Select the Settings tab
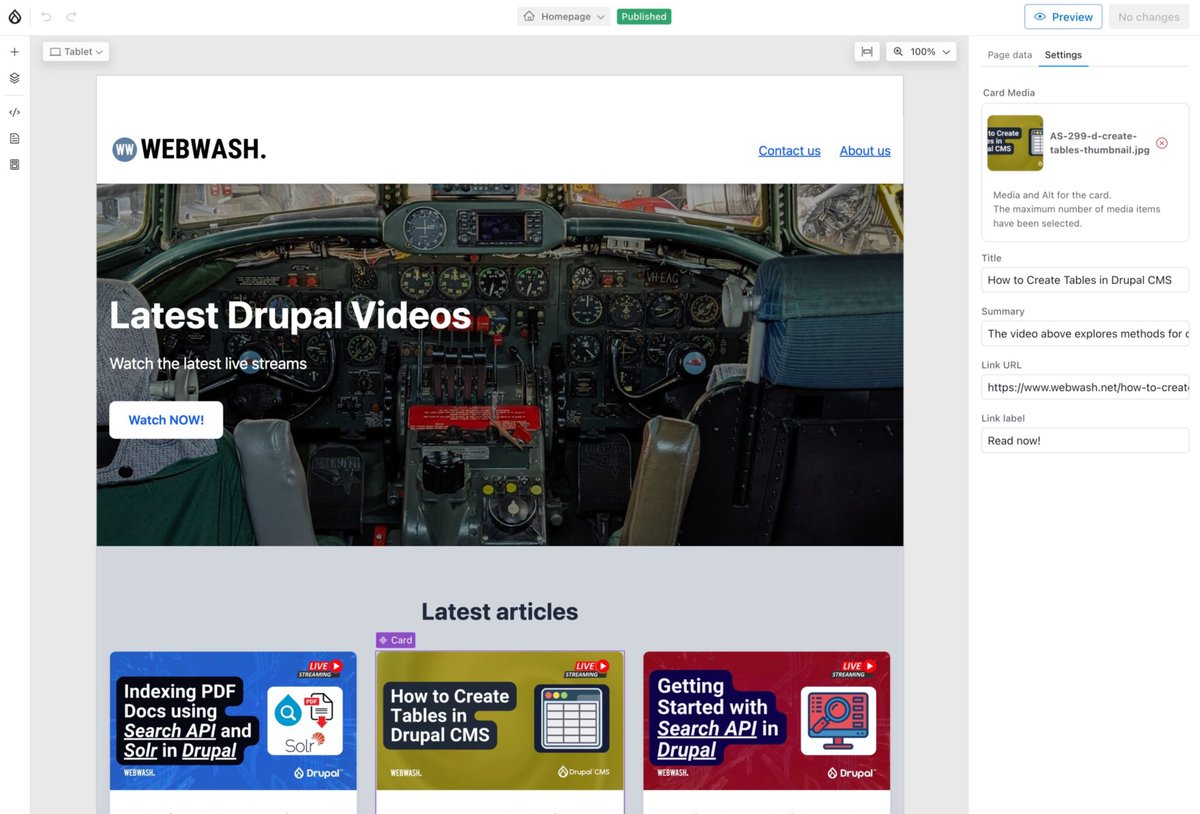1200x814 pixels. [x=1063, y=55]
